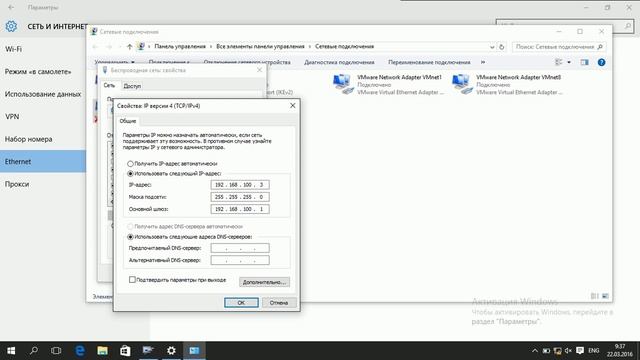Select the Сеть tab in wireless properties

tap(109, 85)
